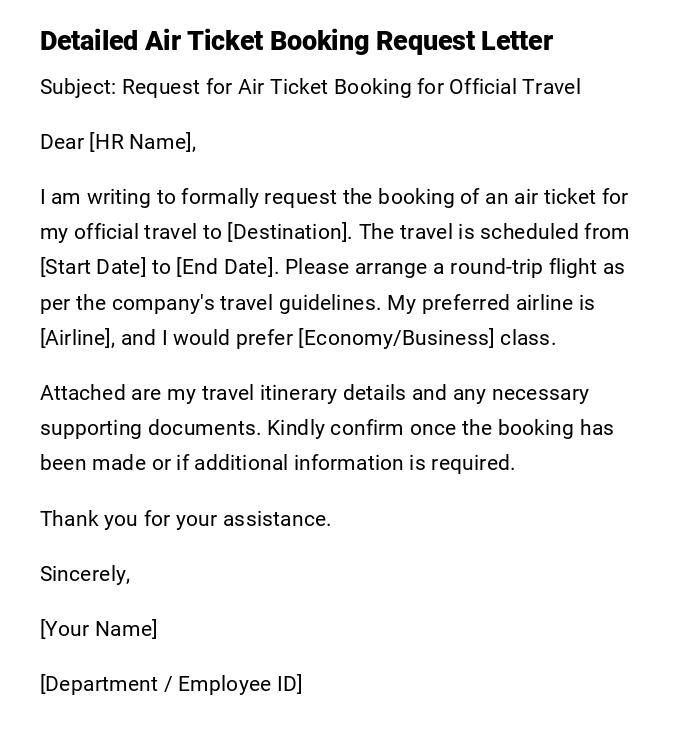Click the 'Detailed Air Ticket Booking Request Letter' heading

pyautogui.click(x=296, y=41)
